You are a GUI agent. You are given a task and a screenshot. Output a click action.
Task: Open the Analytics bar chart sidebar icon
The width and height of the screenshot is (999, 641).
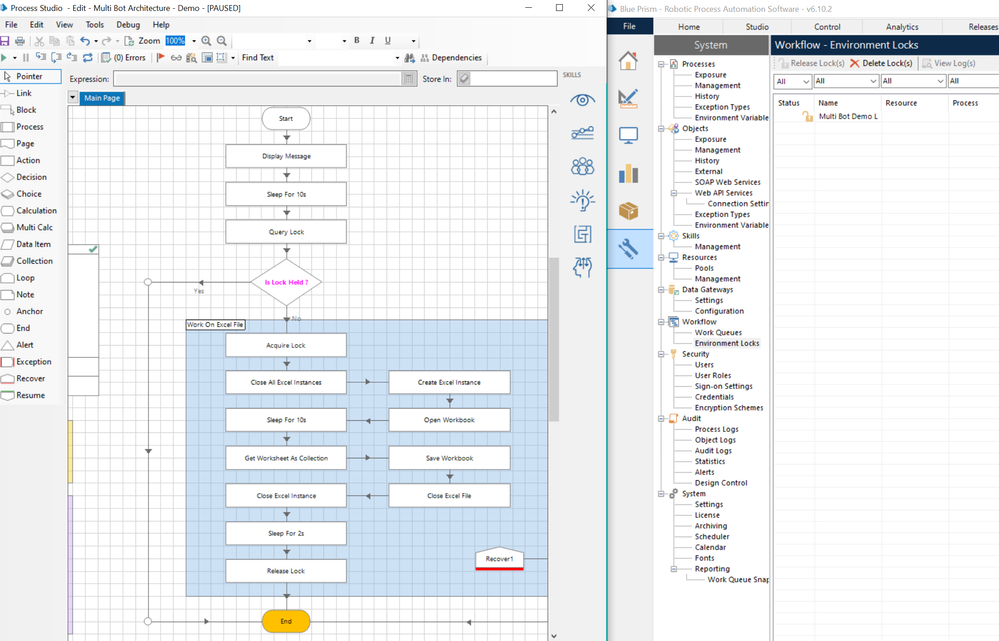tap(628, 173)
